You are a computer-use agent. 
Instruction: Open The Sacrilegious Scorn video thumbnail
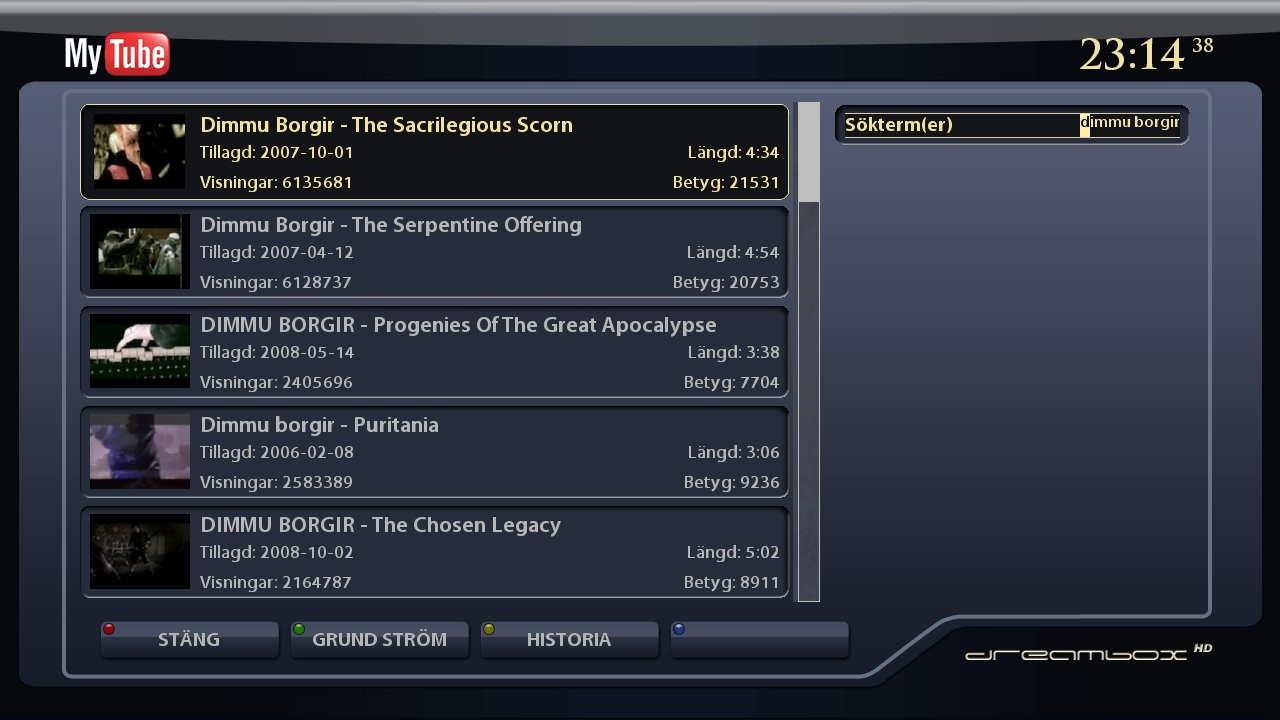[139, 152]
